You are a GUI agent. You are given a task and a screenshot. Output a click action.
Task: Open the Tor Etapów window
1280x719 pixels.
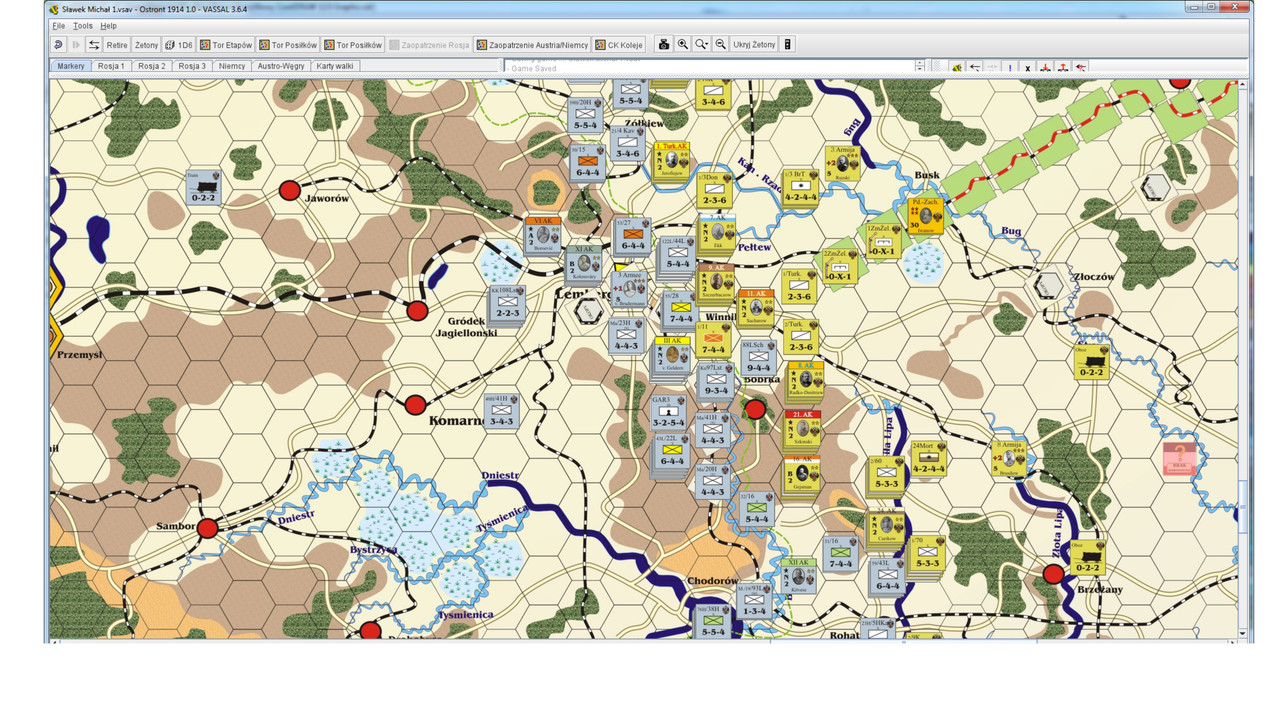(226, 45)
